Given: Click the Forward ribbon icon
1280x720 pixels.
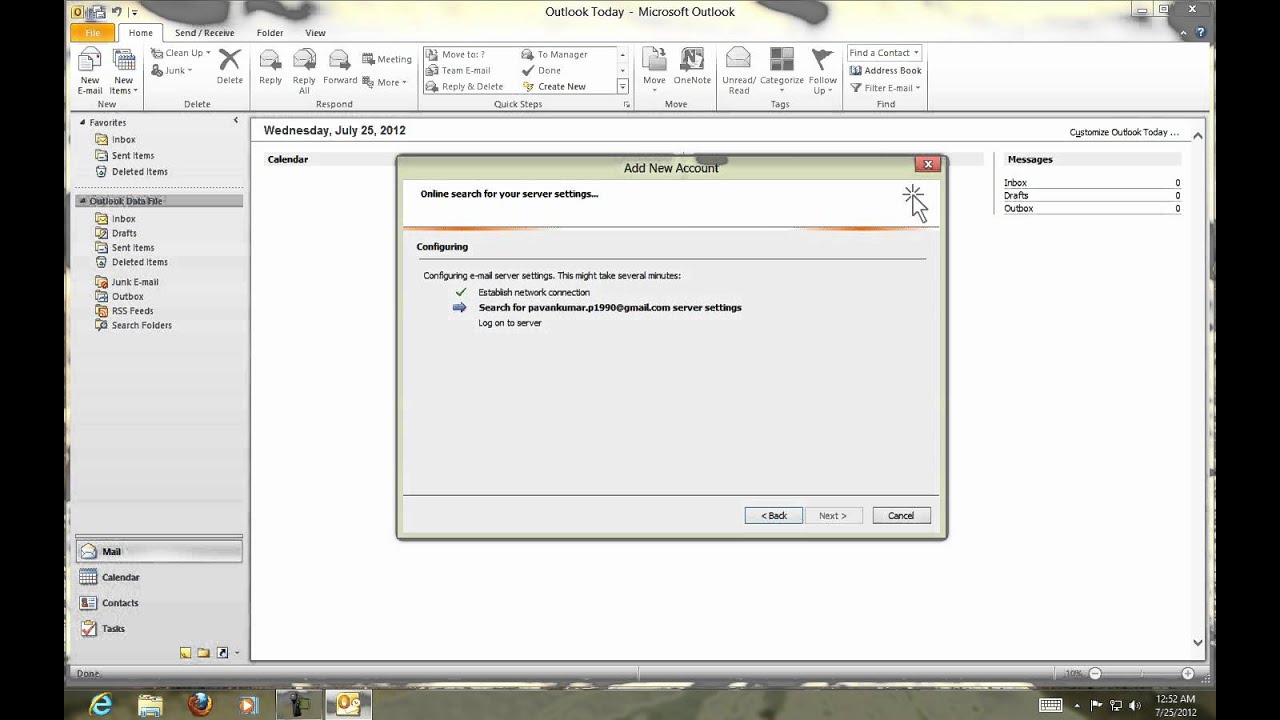Looking at the screenshot, I should [340, 66].
